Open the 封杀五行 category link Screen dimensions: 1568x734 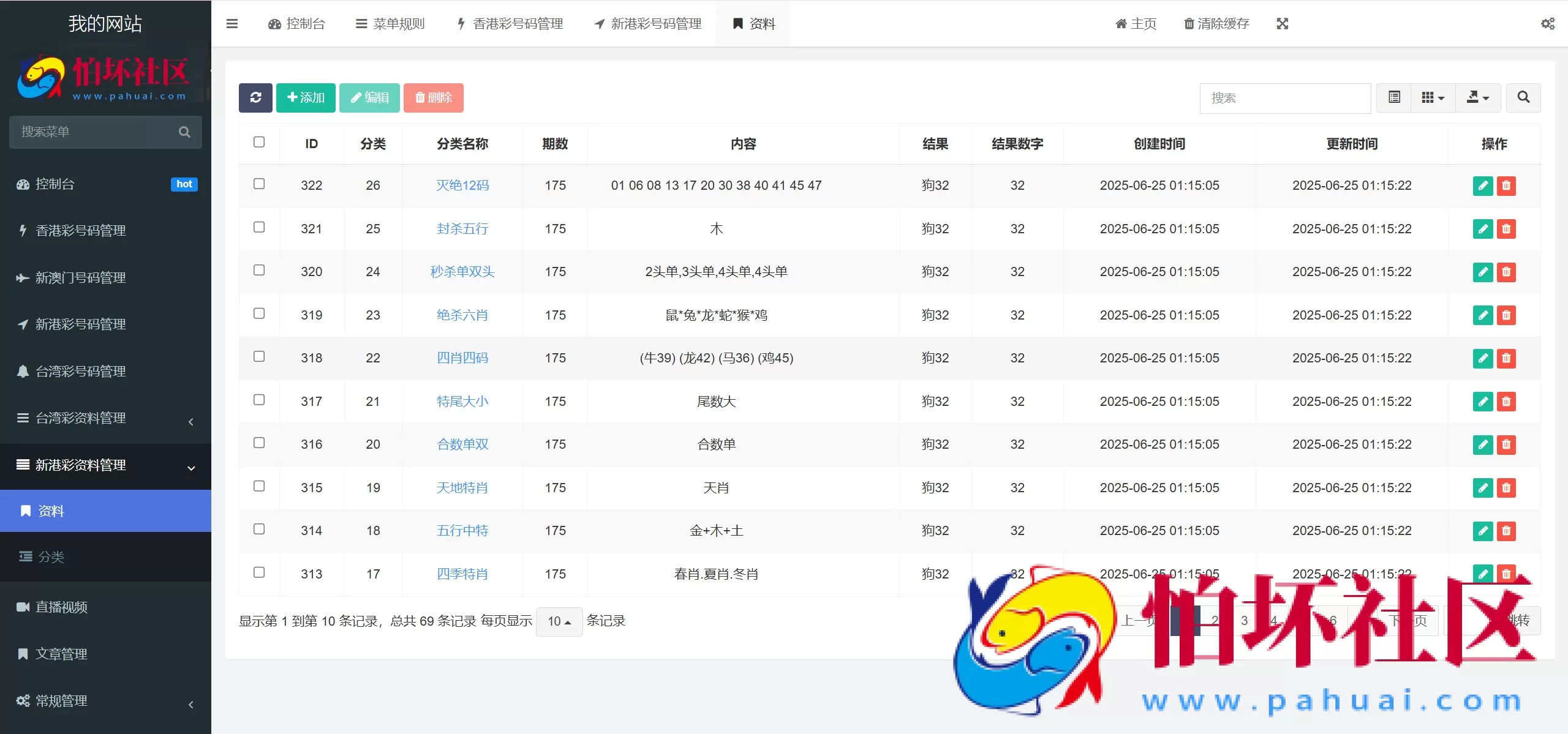pos(462,229)
